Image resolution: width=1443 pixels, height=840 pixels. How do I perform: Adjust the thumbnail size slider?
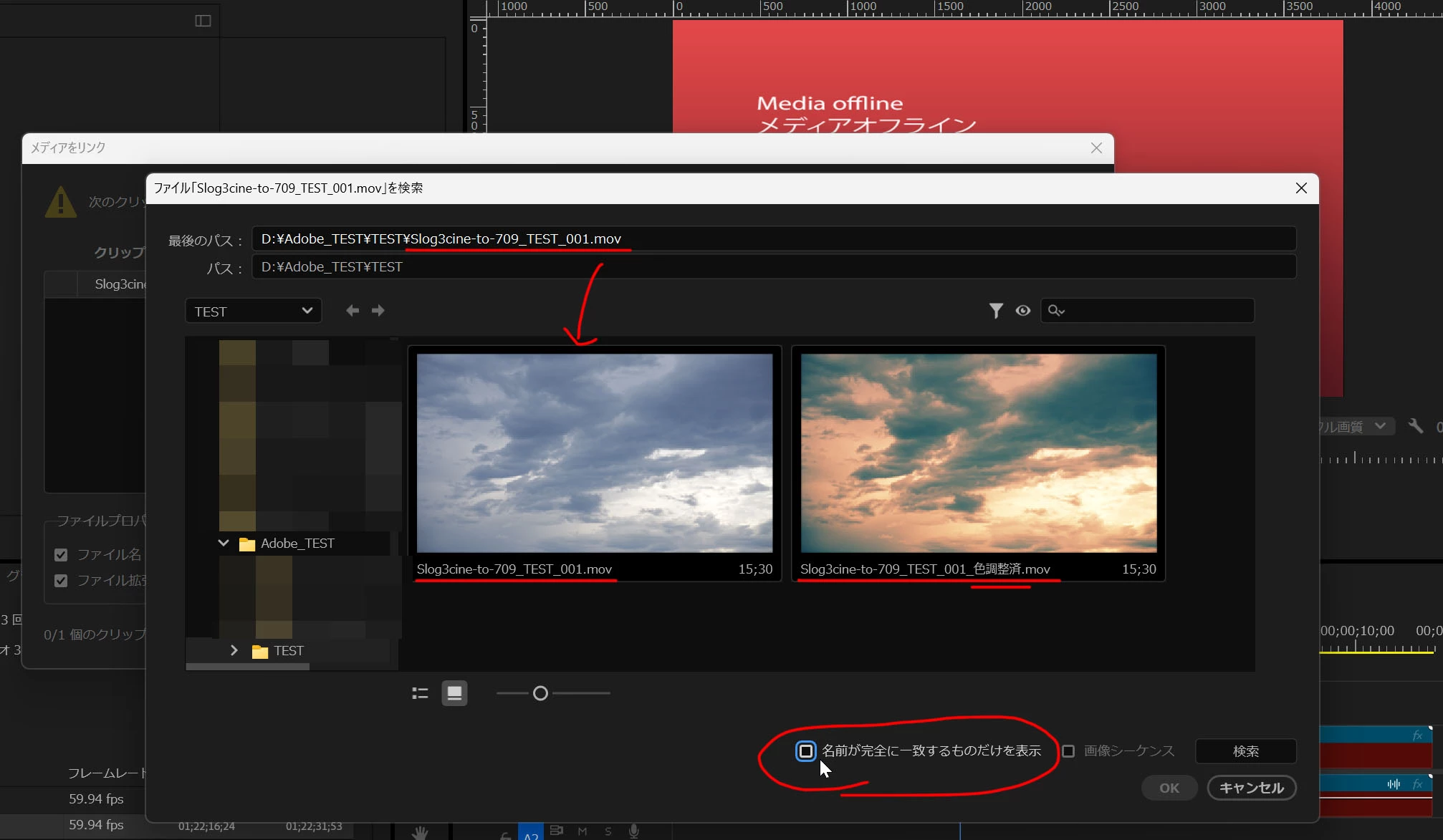pos(540,693)
